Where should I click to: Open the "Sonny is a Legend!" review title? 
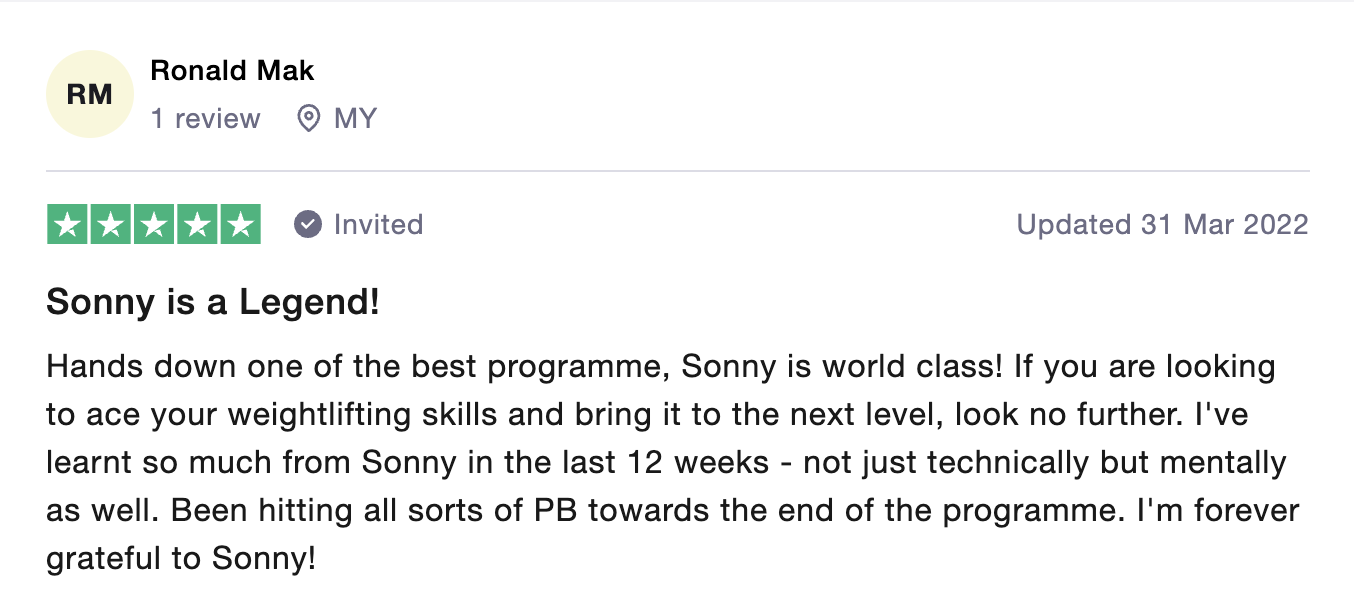pos(213,302)
